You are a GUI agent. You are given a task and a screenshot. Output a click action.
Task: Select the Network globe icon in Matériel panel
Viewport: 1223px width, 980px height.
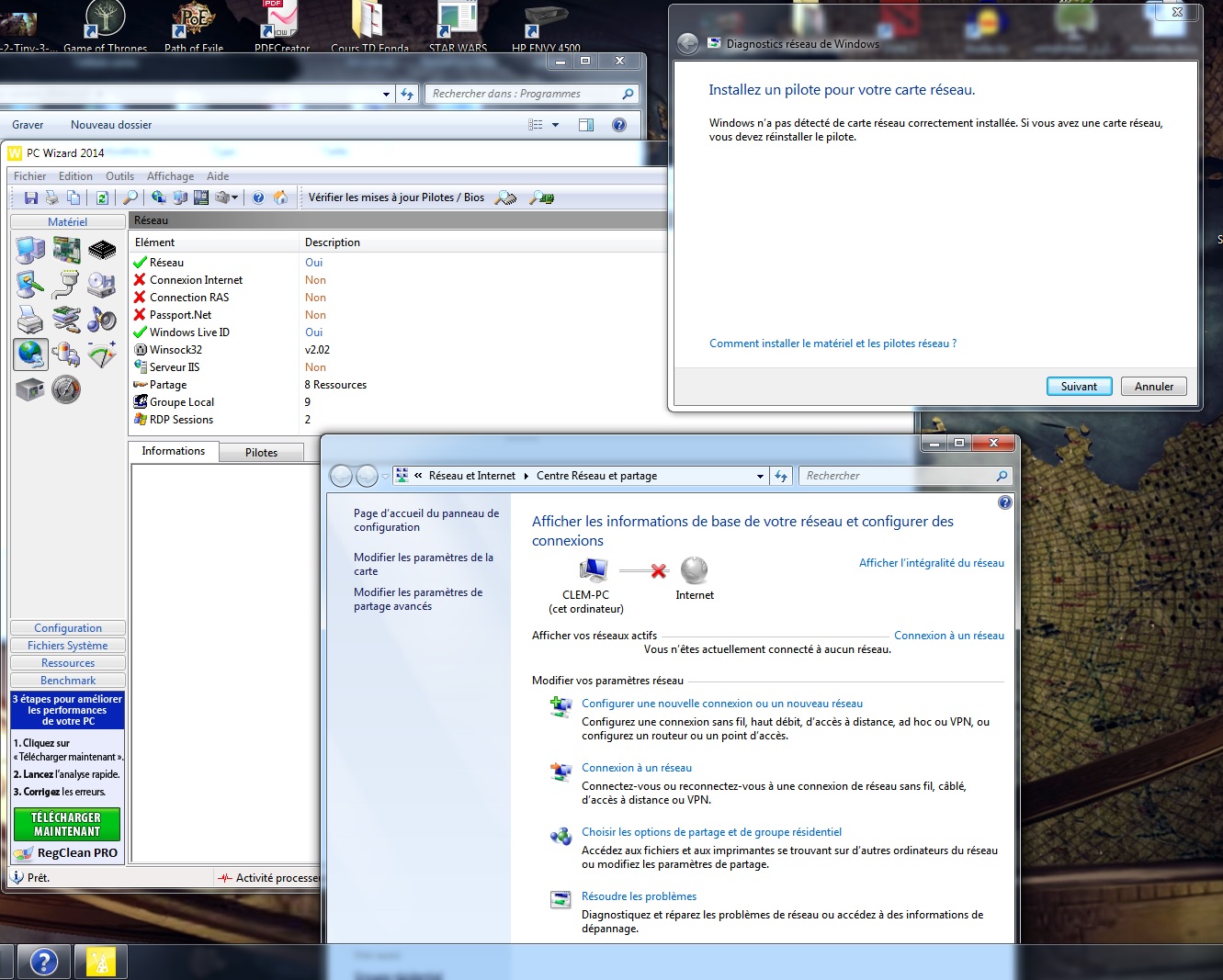(30, 355)
